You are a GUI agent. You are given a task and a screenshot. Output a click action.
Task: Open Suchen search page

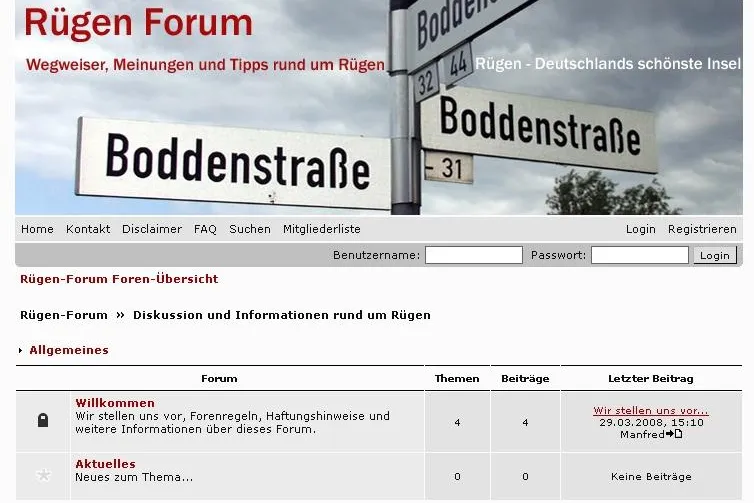point(250,229)
